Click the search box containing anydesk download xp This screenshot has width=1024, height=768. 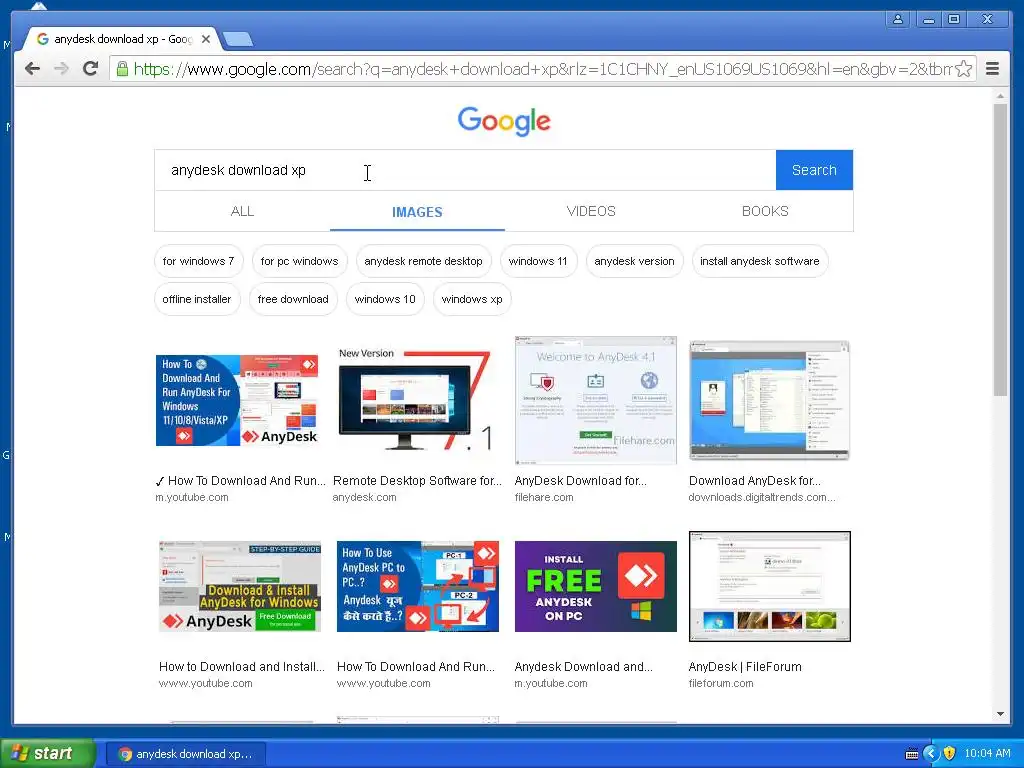click(465, 170)
